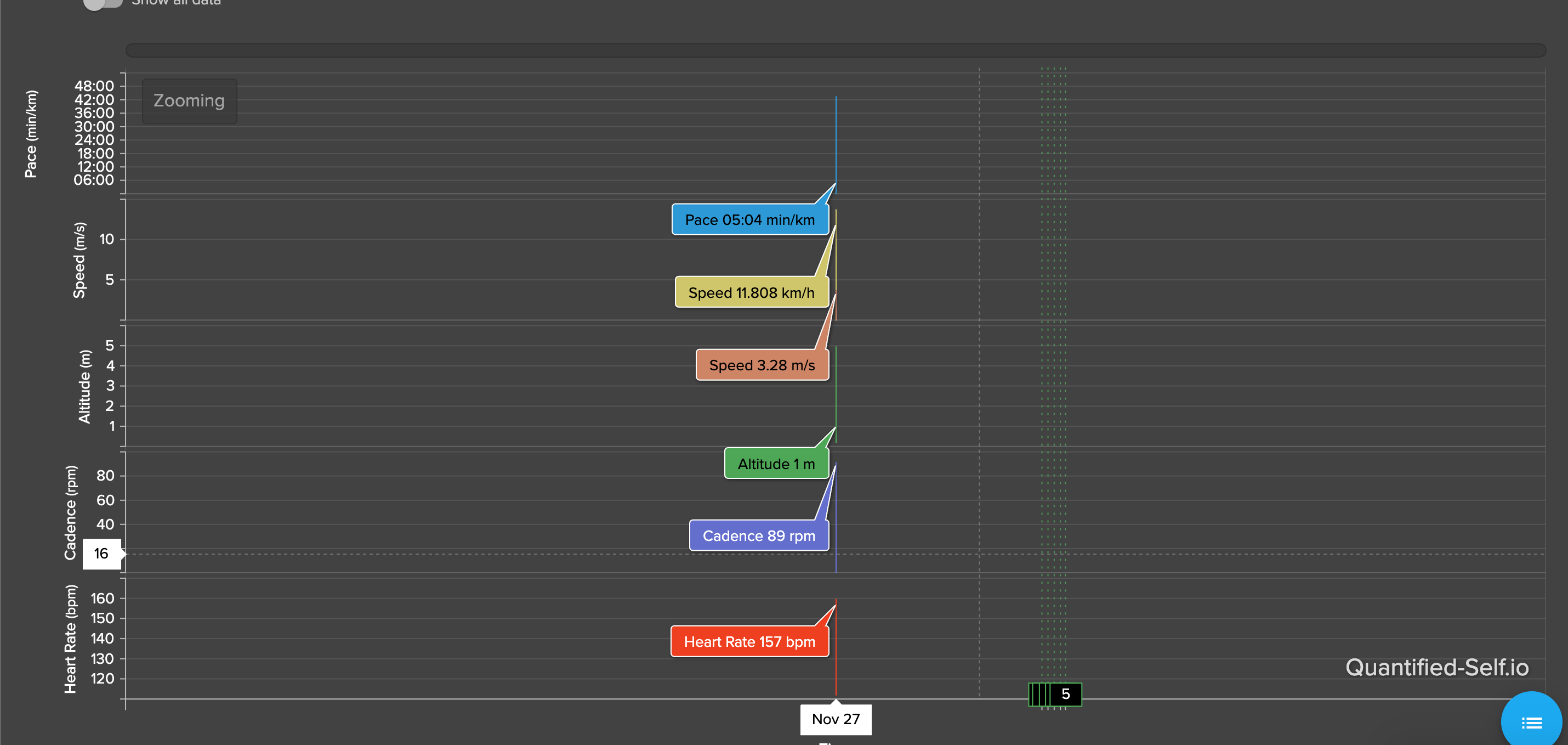Image resolution: width=1568 pixels, height=745 pixels.
Task: Click the Nov 27 date cursor label
Action: (836, 719)
